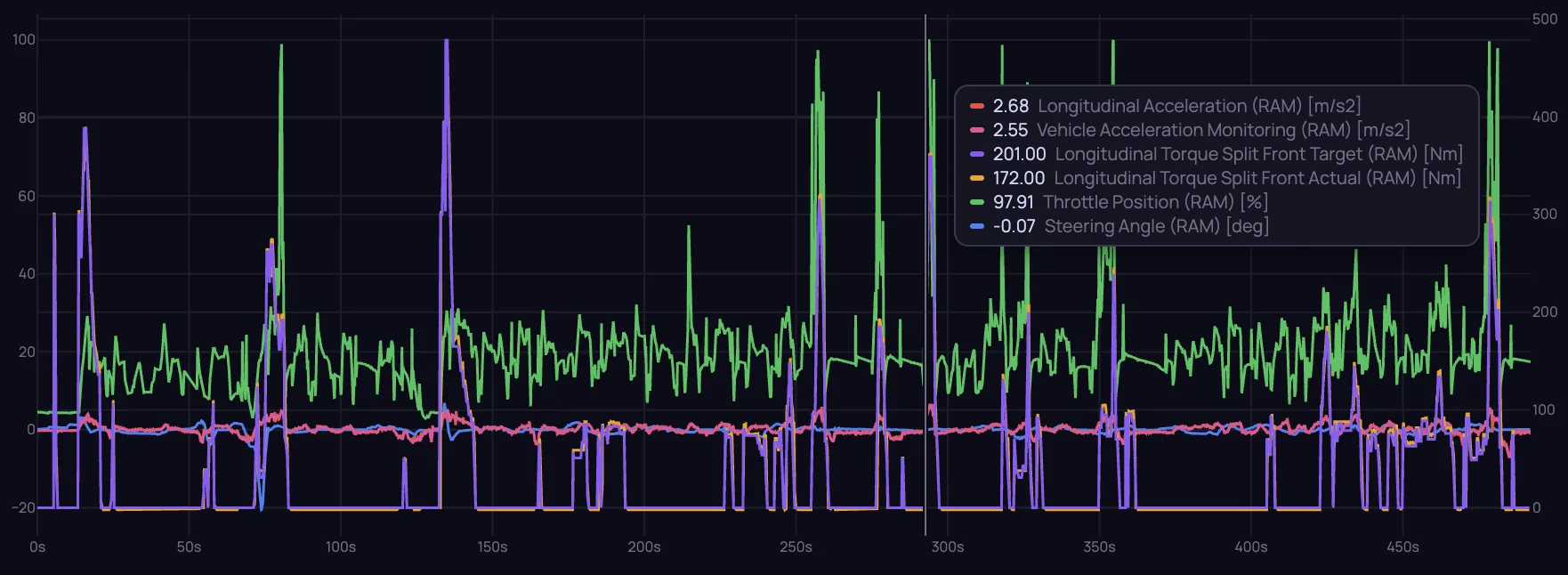Click the 250s time axis label

click(796, 547)
